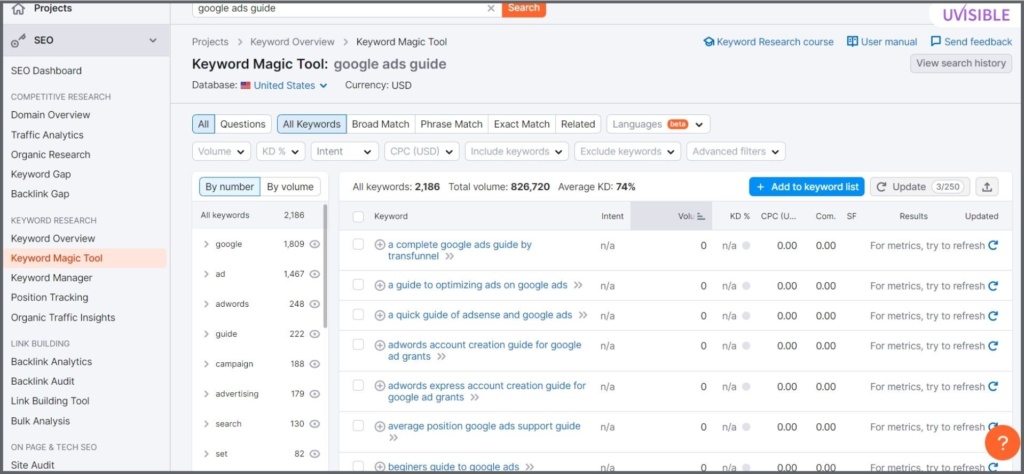Check the select-all checkbox in table header

(x=358, y=217)
